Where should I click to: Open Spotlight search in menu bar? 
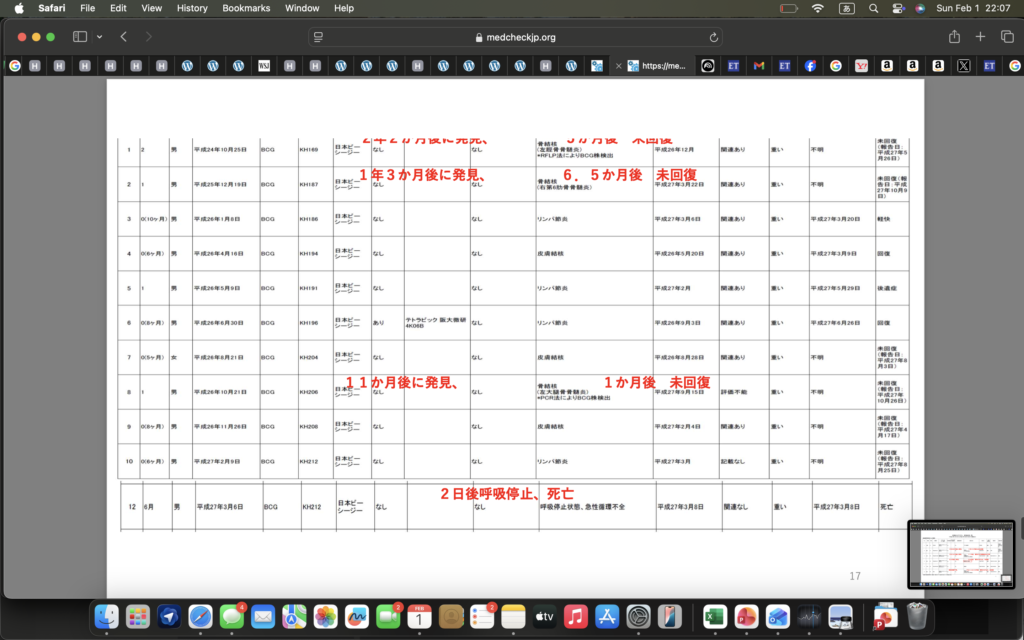(873, 8)
